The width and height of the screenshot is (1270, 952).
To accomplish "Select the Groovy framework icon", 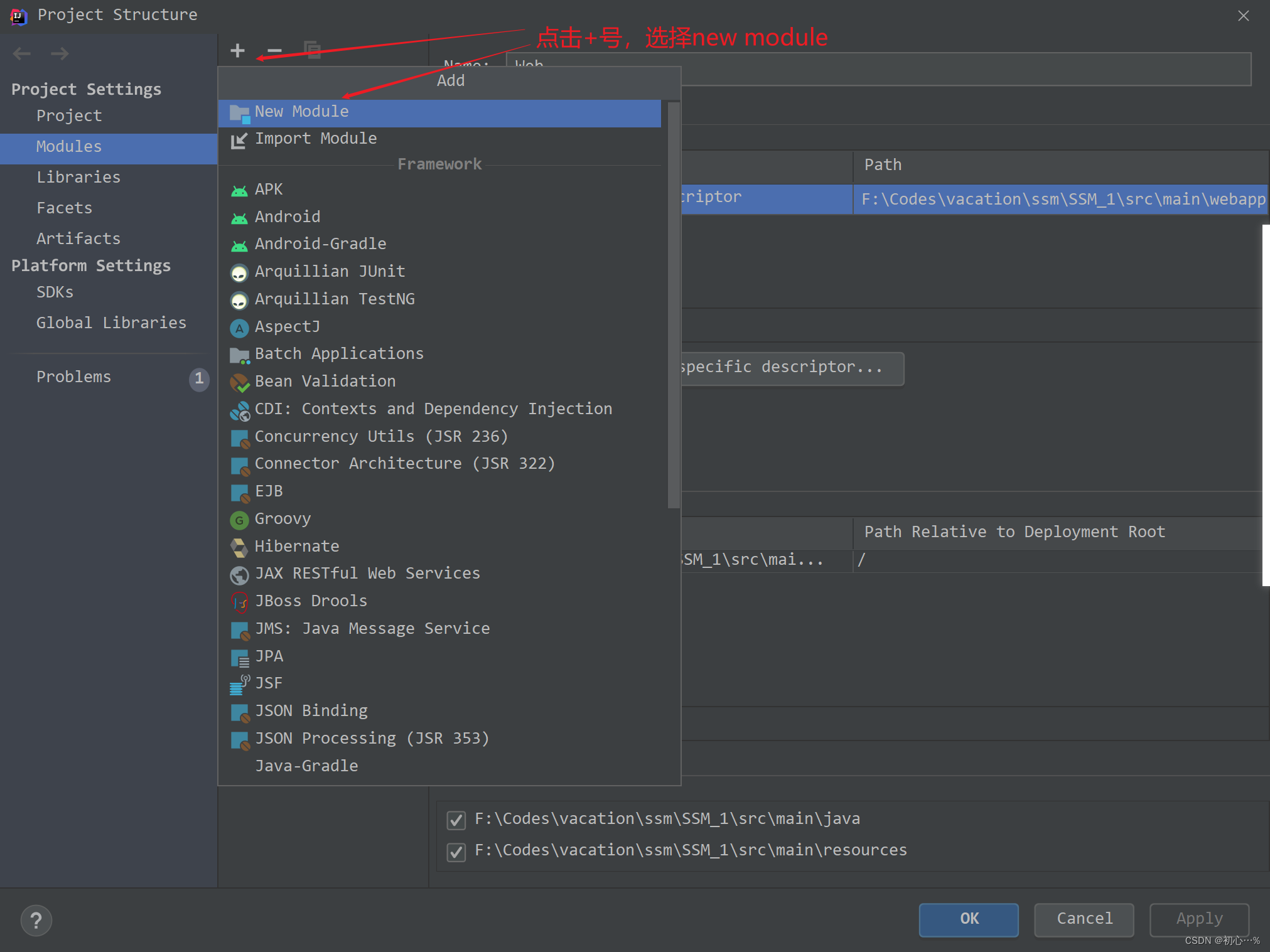I will (x=238, y=518).
